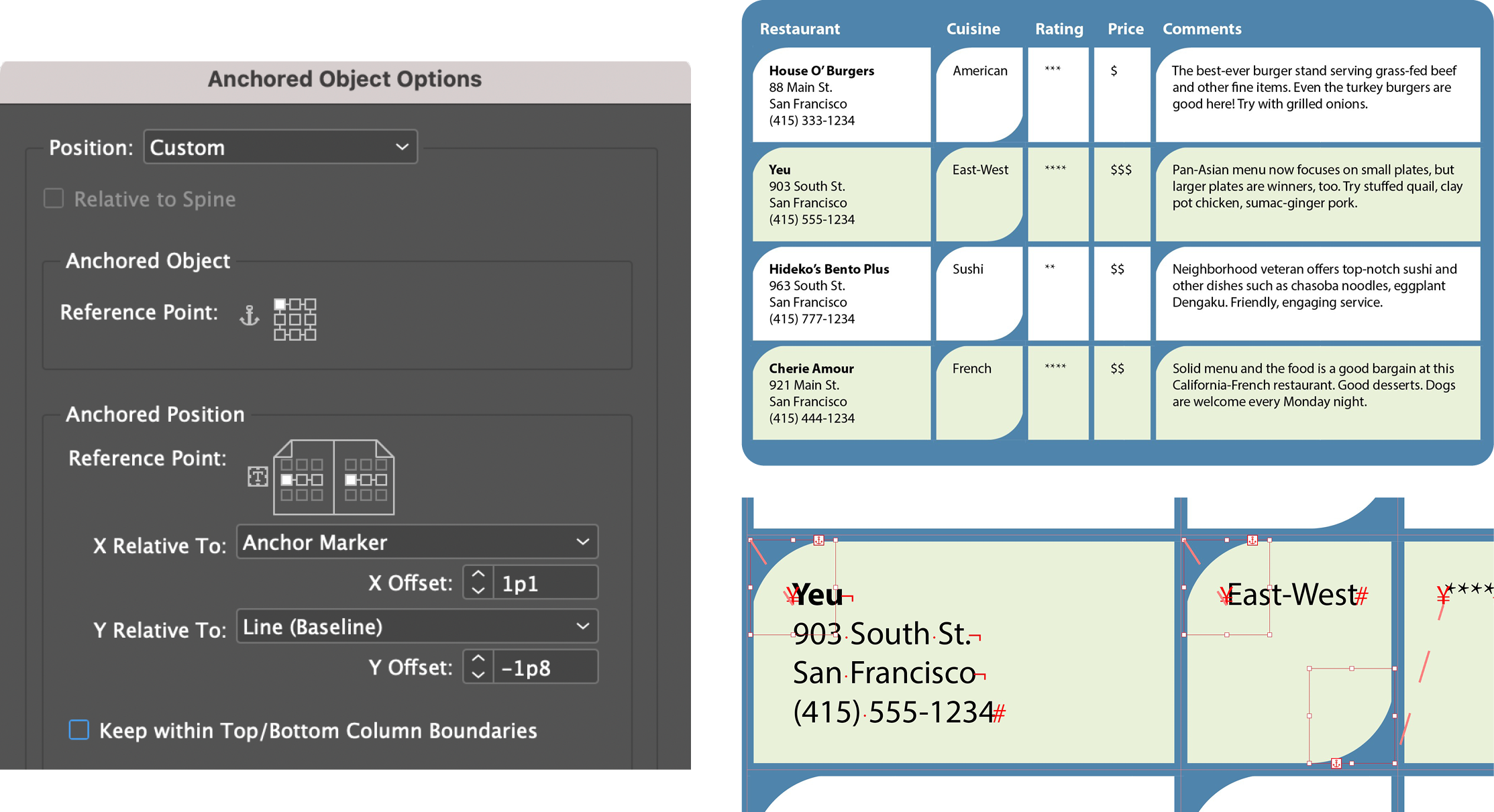The image size is (1494, 812).
Task: Click the Cherie Amour restaurant name
Action: click(x=811, y=368)
